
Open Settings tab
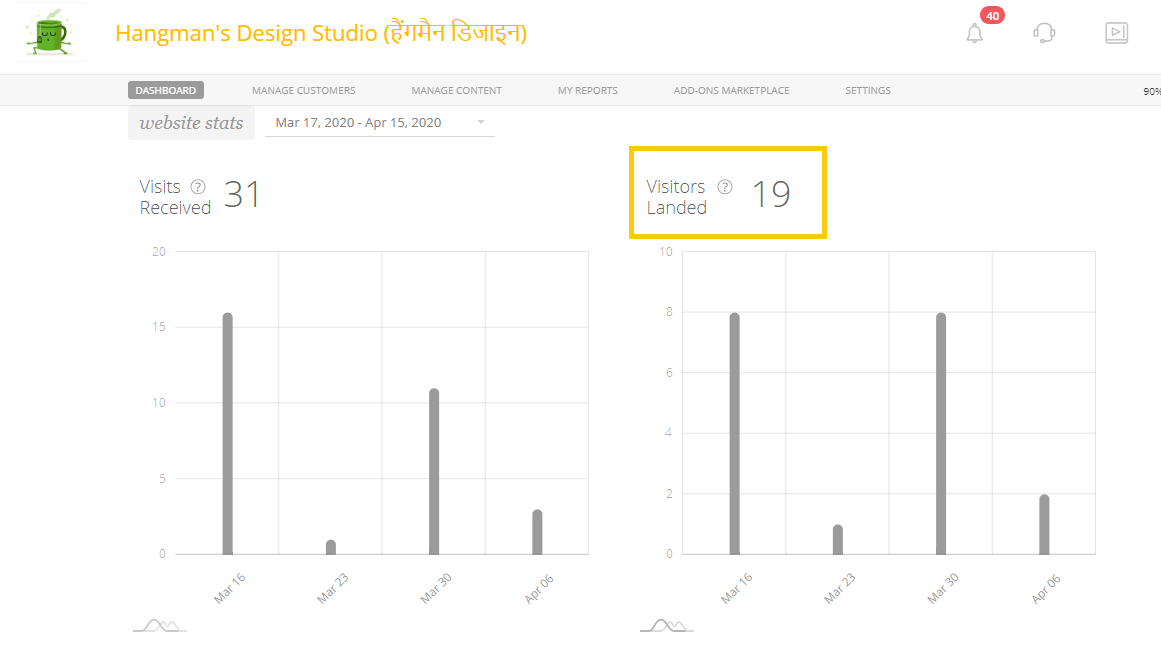(x=868, y=90)
